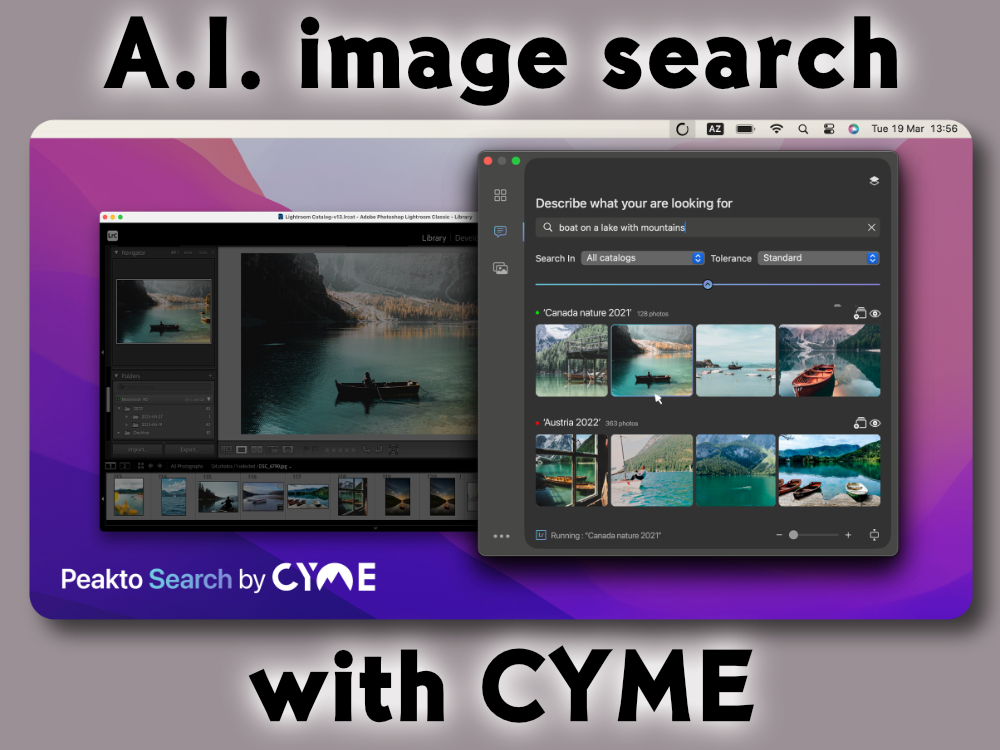This screenshot has height=750, width=1000.
Task: Open the image search sidebar icon
Action: pyautogui.click(x=500, y=268)
